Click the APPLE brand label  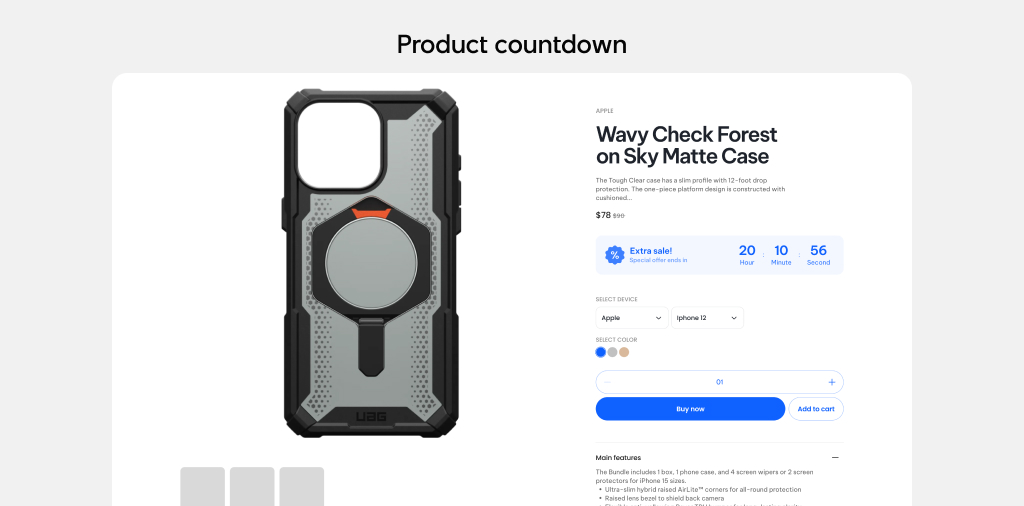coord(604,111)
